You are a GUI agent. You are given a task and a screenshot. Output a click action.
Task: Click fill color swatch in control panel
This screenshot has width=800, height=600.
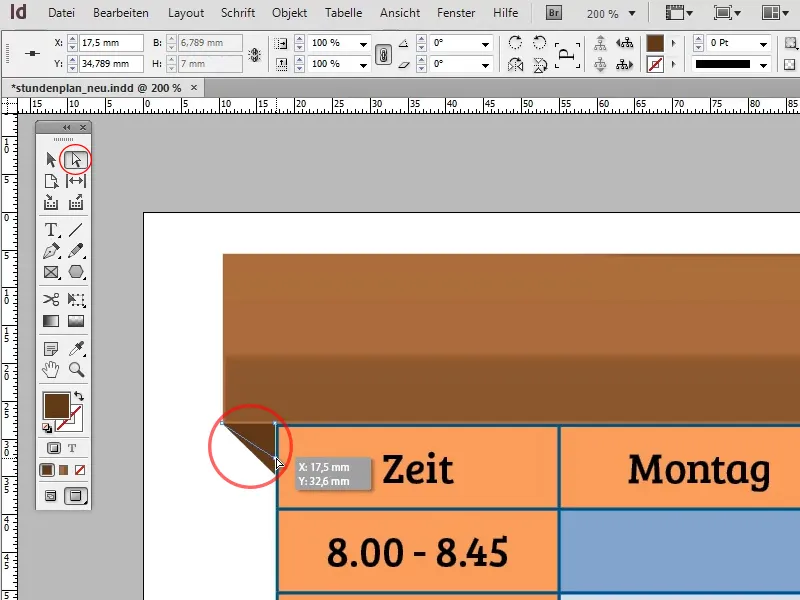(655, 43)
